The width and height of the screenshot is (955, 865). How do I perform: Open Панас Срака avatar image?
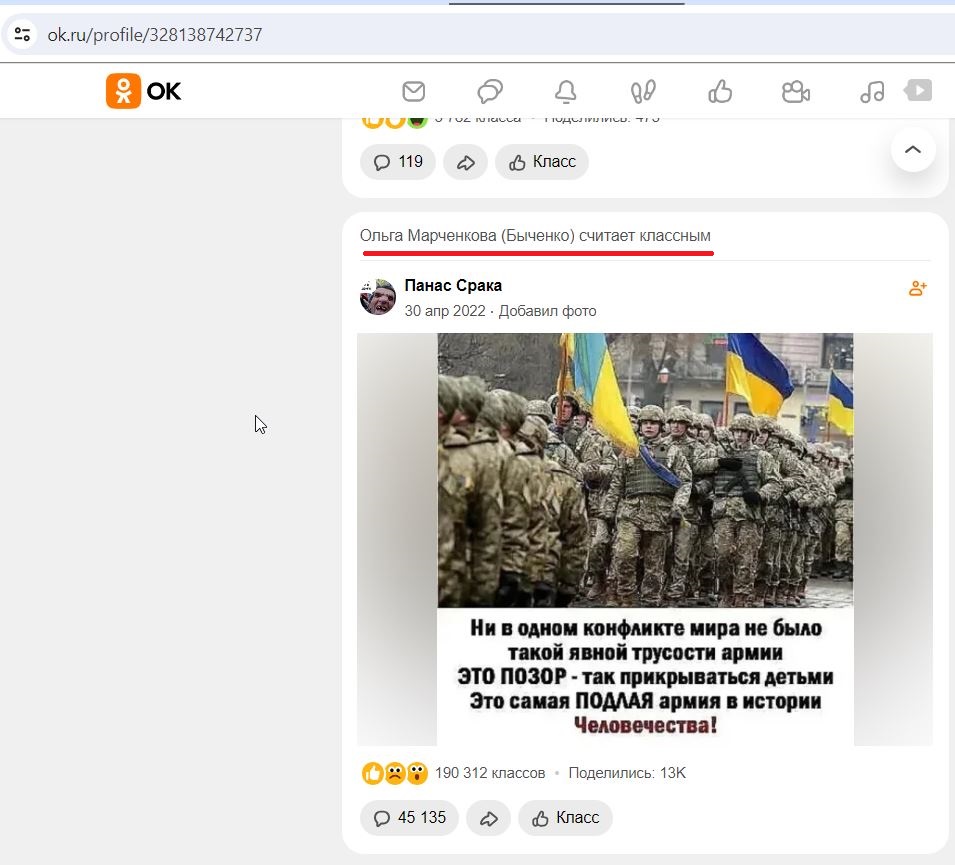(378, 297)
